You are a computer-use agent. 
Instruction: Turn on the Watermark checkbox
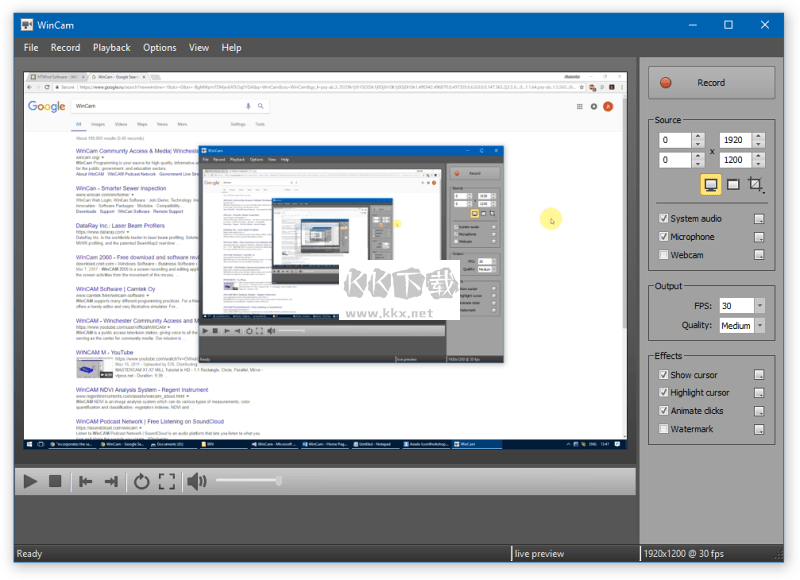click(664, 429)
